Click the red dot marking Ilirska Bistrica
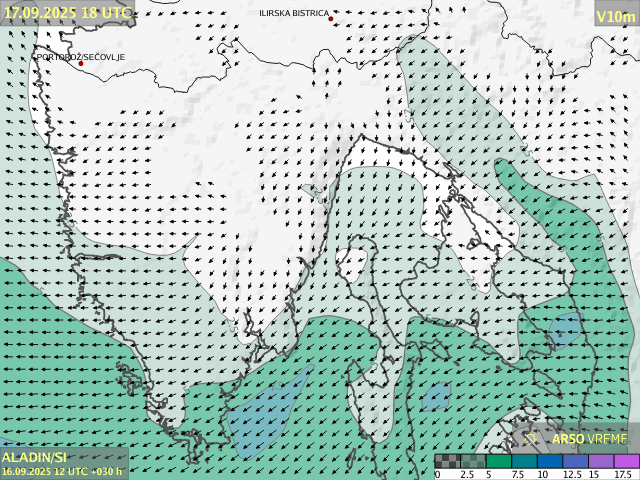Viewport: 640px width, 480px height. [x=331, y=19]
